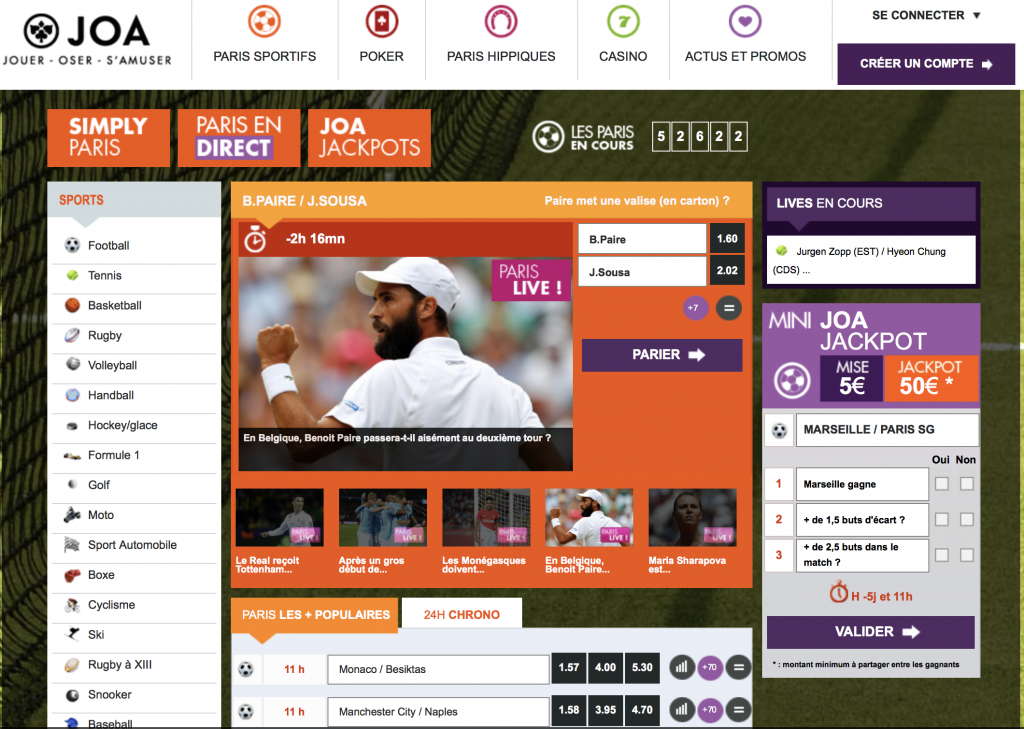The height and width of the screenshot is (729, 1024).
Task: Open the Jurgen Zopp / Hyeon Chung live match
Action: click(871, 260)
